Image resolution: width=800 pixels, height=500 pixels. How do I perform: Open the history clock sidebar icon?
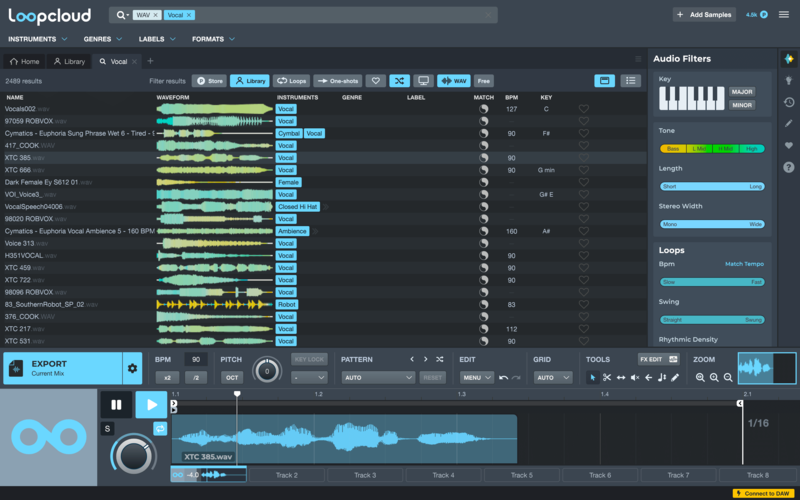pyautogui.click(x=789, y=103)
